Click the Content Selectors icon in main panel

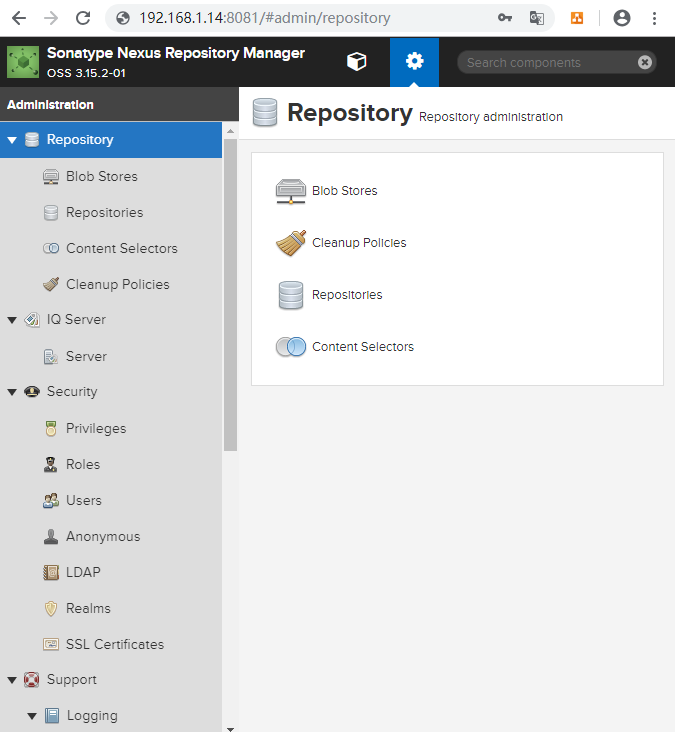pyautogui.click(x=291, y=347)
